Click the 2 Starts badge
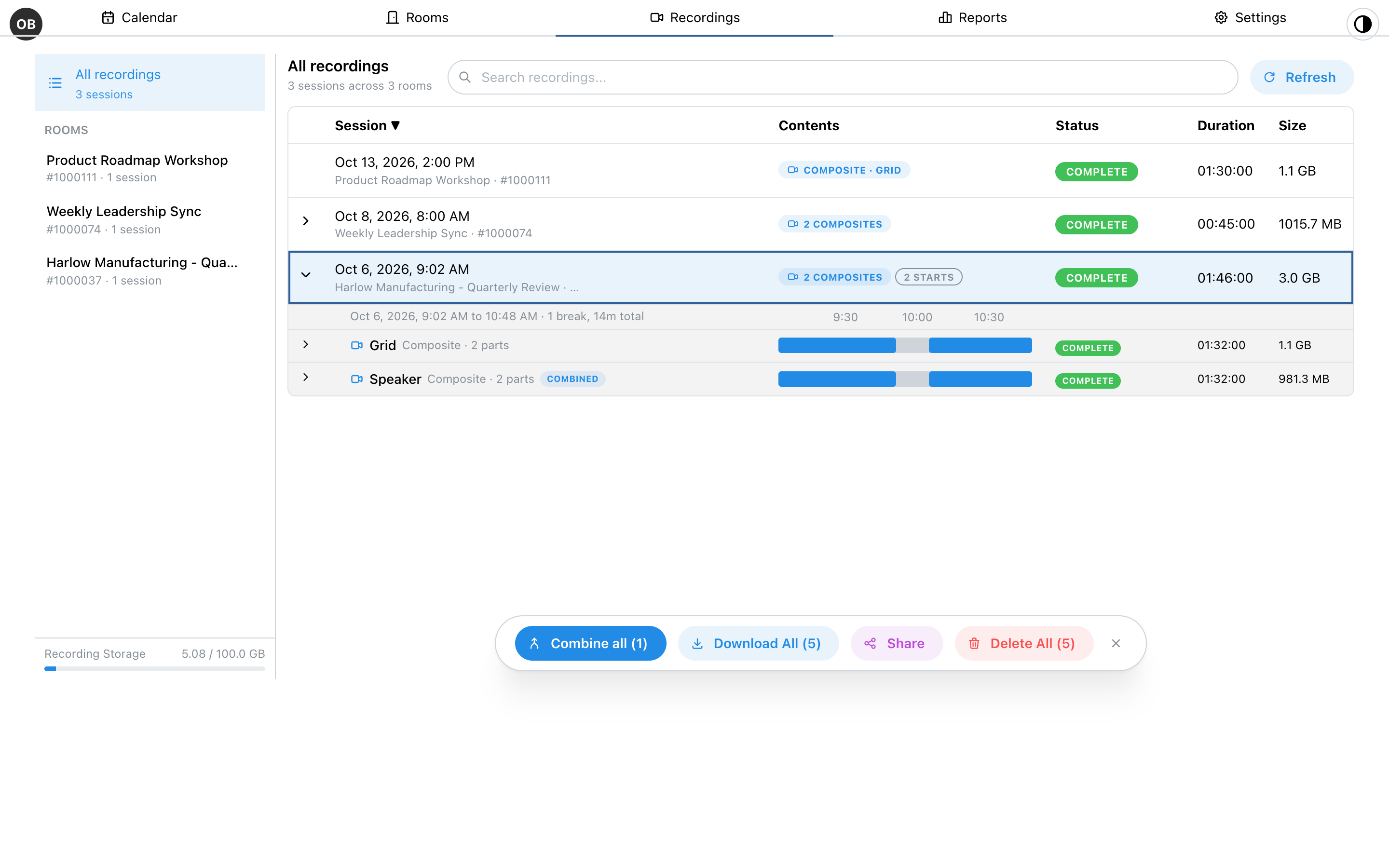Image resolution: width=1389 pixels, height=868 pixels. pos(928,277)
